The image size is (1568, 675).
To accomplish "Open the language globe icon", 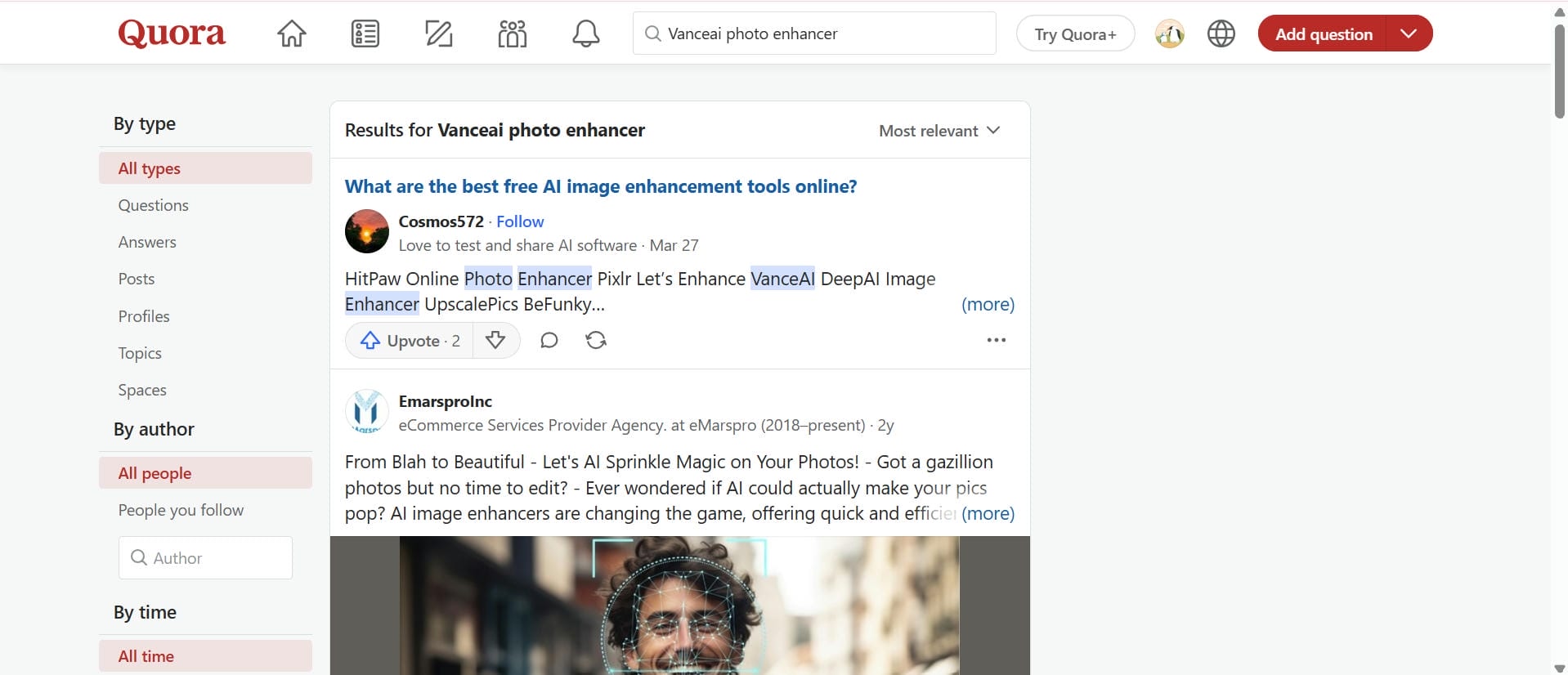I will [1221, 34].
